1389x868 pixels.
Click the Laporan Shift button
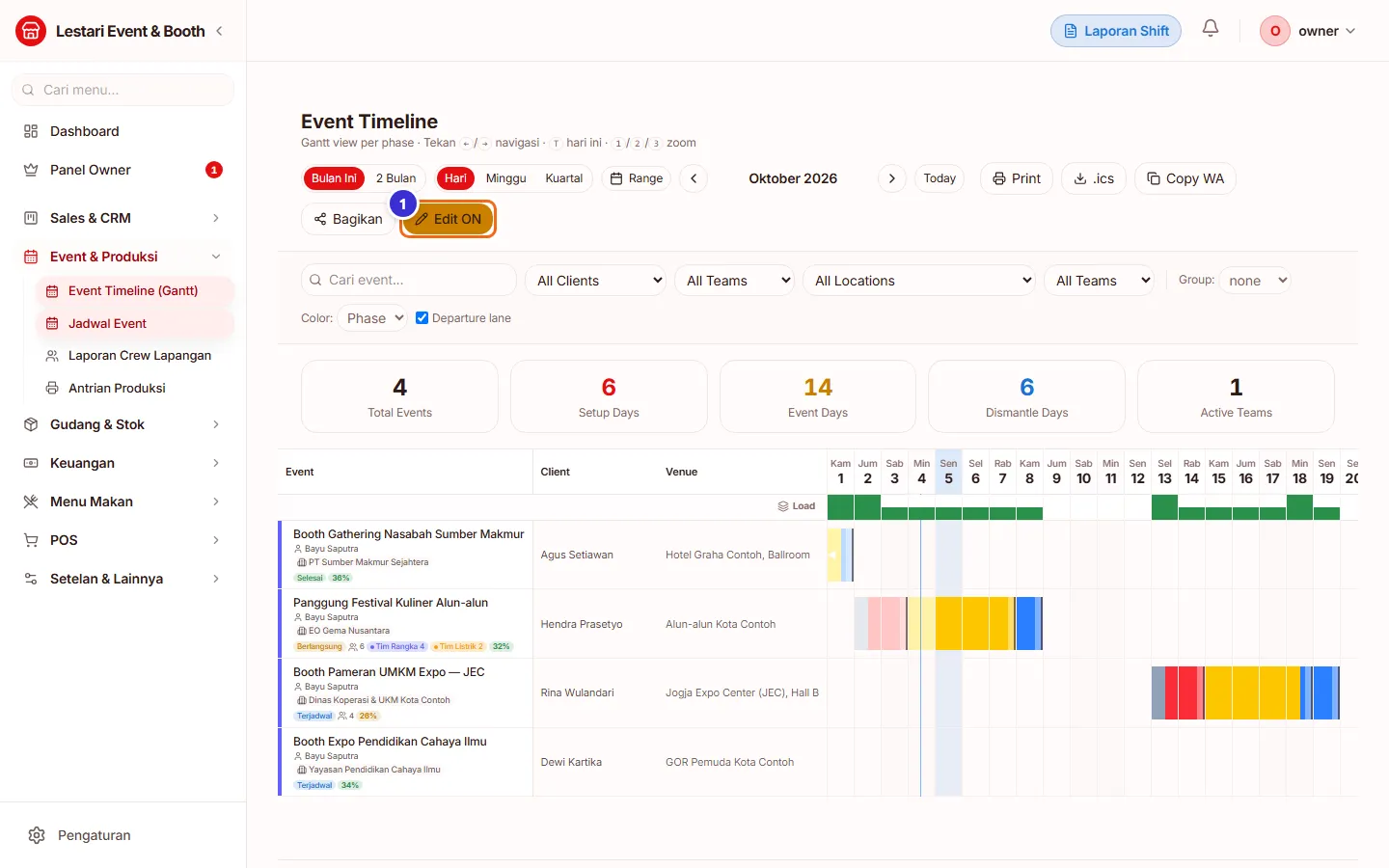1116,31
